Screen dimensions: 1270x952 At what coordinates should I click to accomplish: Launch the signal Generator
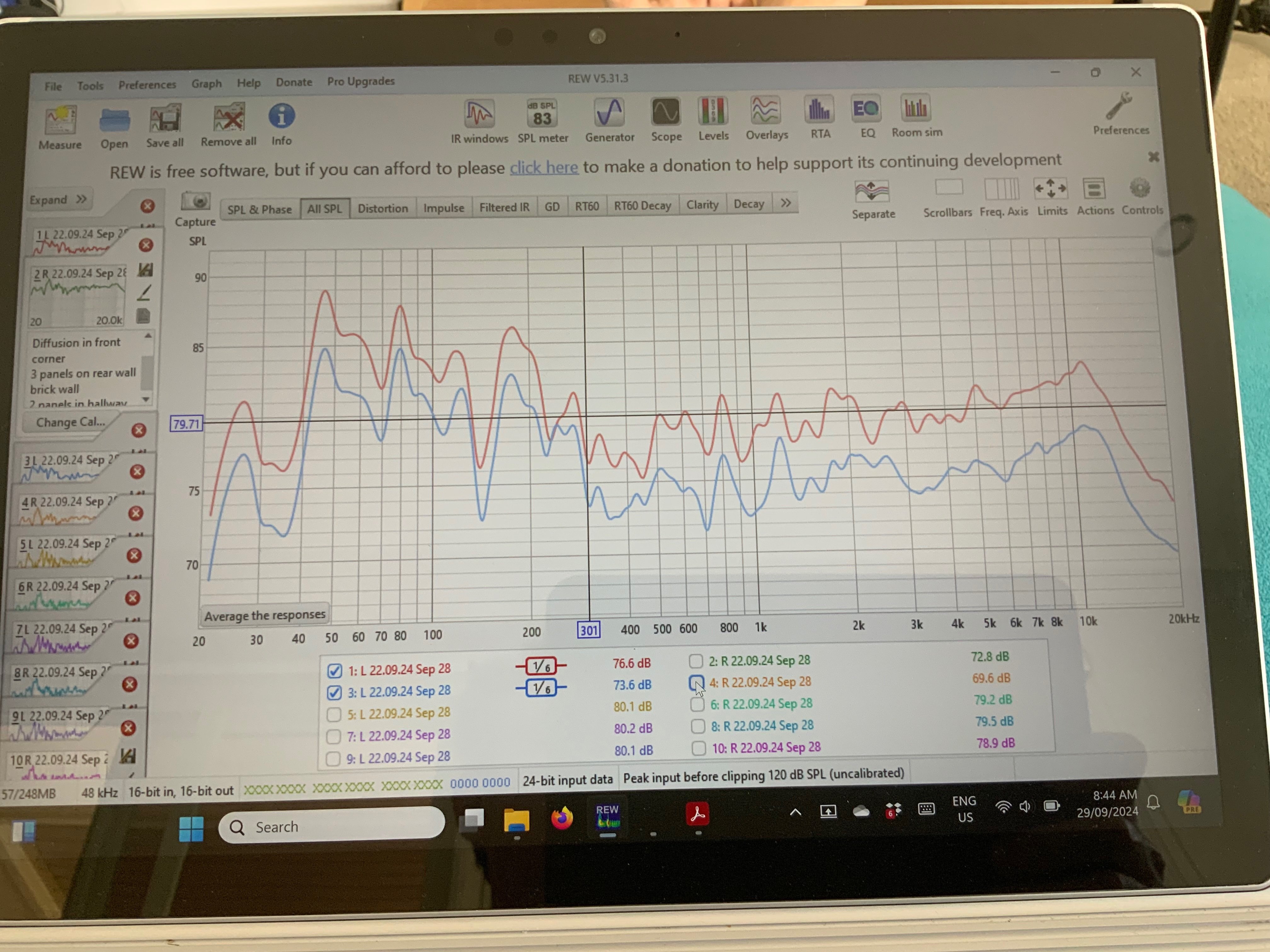click(x=609, y=112)
